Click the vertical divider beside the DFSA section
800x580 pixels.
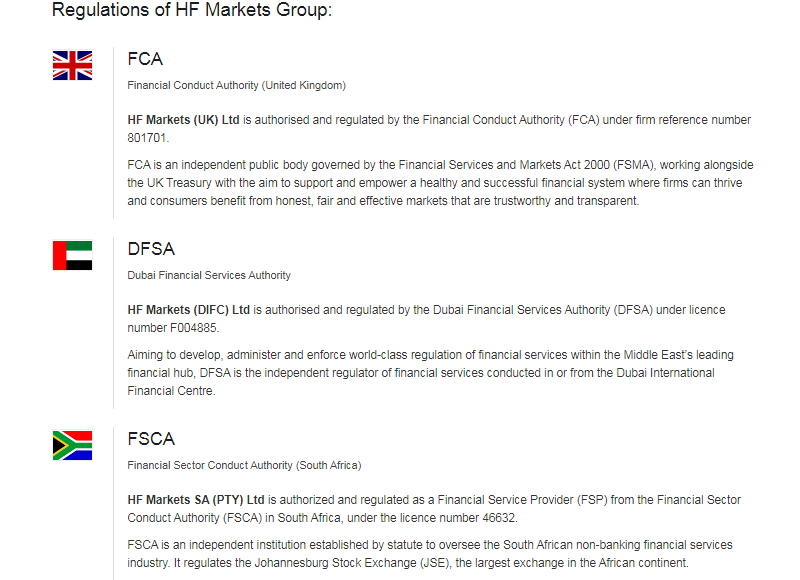tap(113, 323)
